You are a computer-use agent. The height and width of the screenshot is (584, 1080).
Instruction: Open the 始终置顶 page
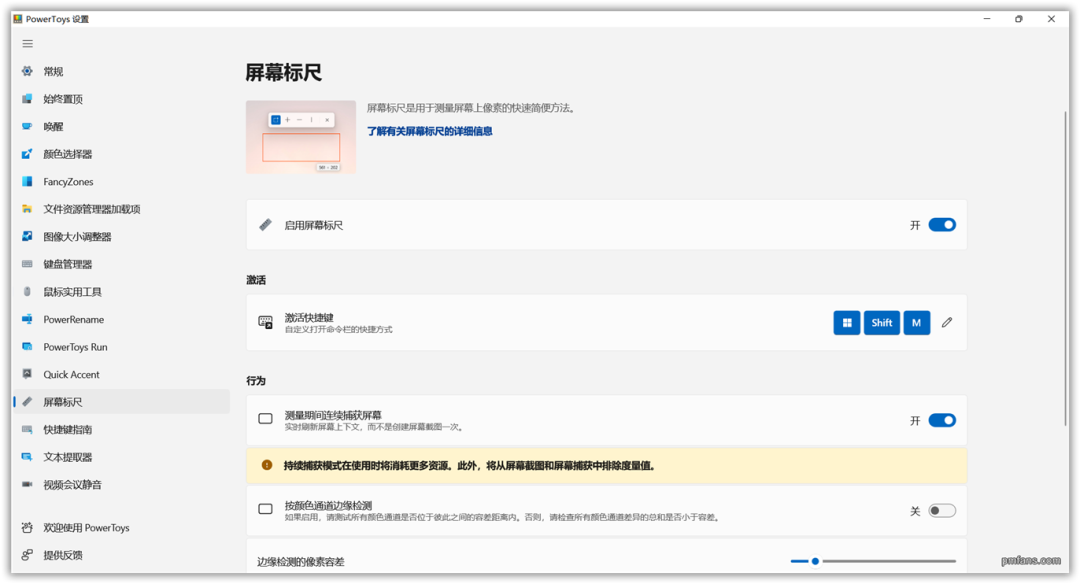122,98
